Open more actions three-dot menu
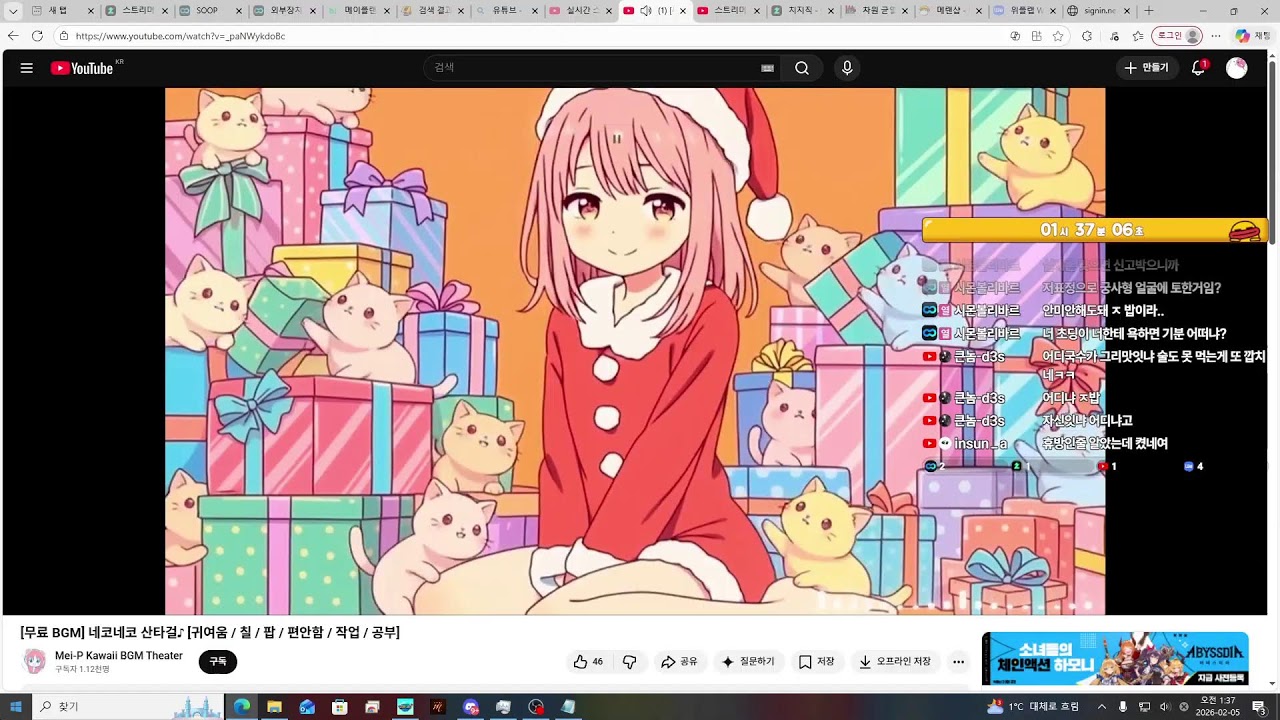The width and height of the screenshot is (1280, 720). [958, 662]
